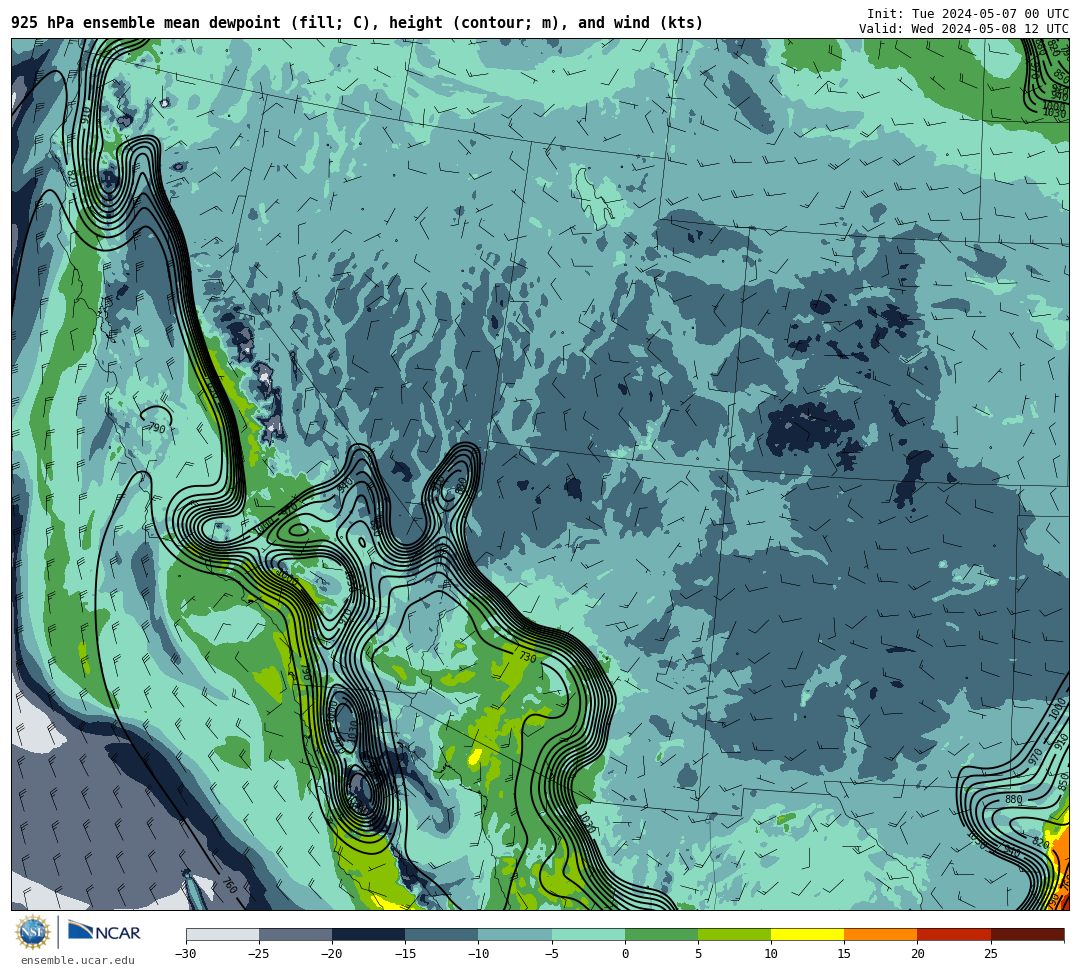Select the yellow-green 5 to 10 colorbar segment
Viewport: 1080px width, 973px height.
(x=734, y=934)
